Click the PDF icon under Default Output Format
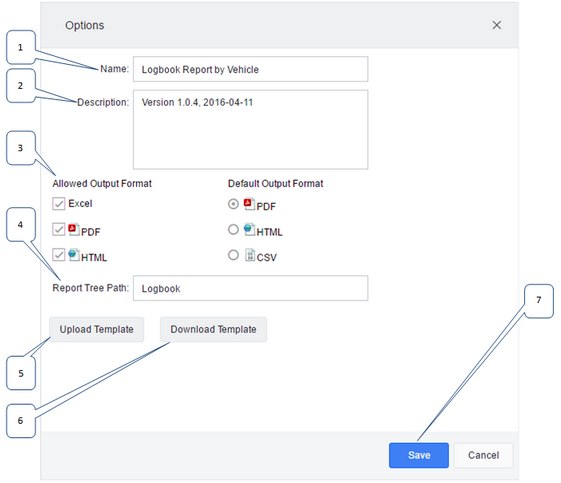This screenshot has height=483, width=561. (x=249, y=204)
